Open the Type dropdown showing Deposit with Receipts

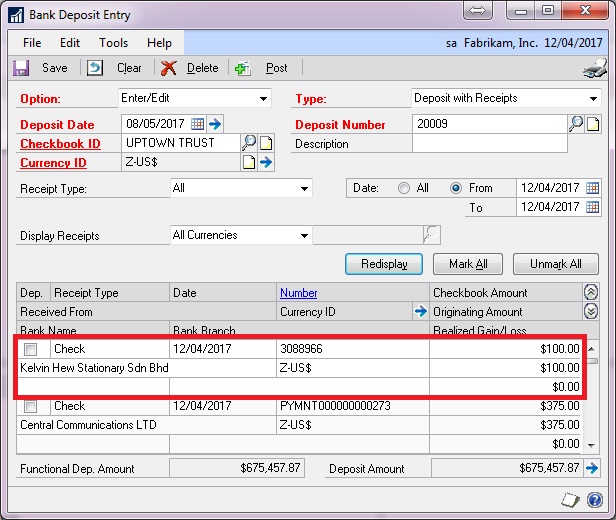506,98
